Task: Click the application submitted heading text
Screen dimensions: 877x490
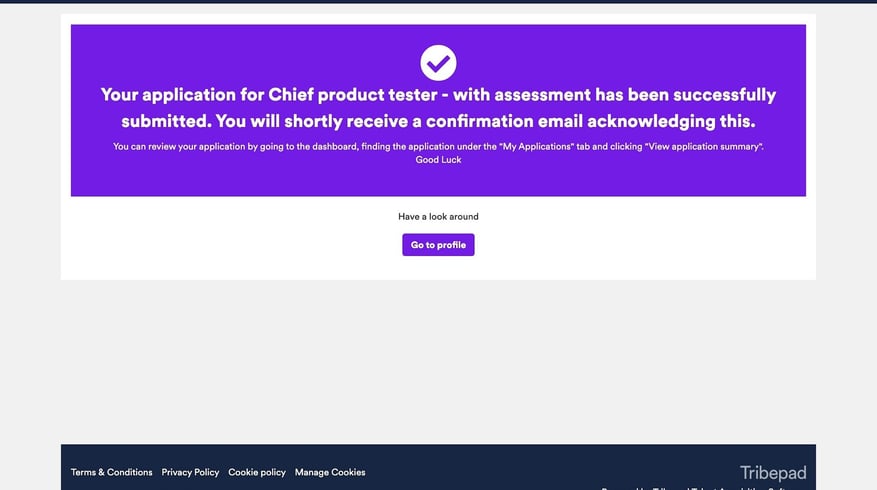Action: tap(438, 107)
